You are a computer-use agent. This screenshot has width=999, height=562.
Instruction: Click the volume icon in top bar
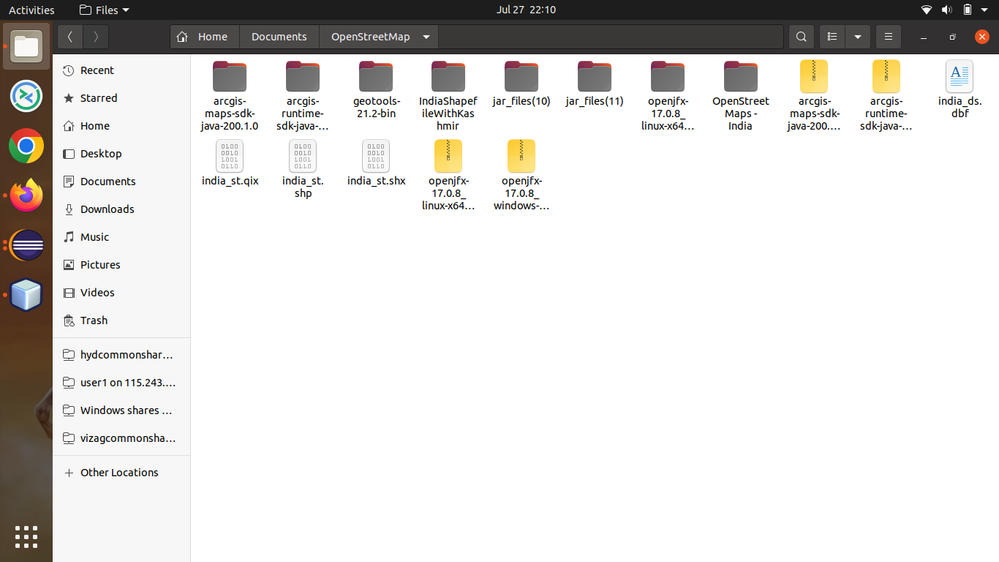click(x=947, y=10)
